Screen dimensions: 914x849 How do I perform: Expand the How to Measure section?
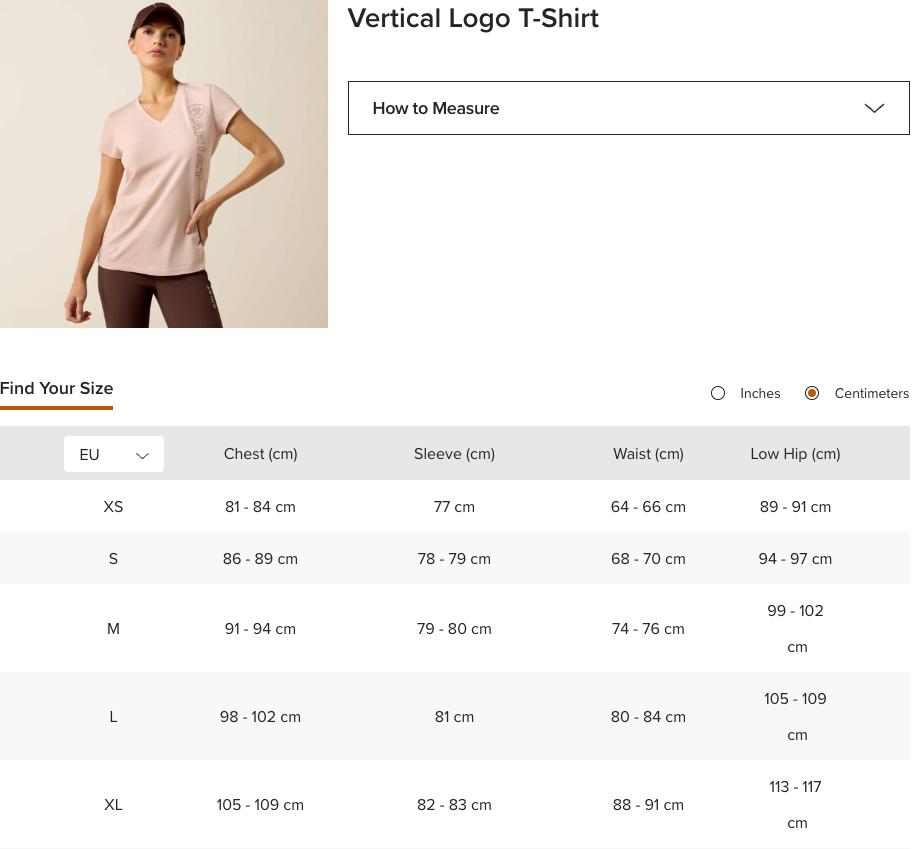coord(628,108)
